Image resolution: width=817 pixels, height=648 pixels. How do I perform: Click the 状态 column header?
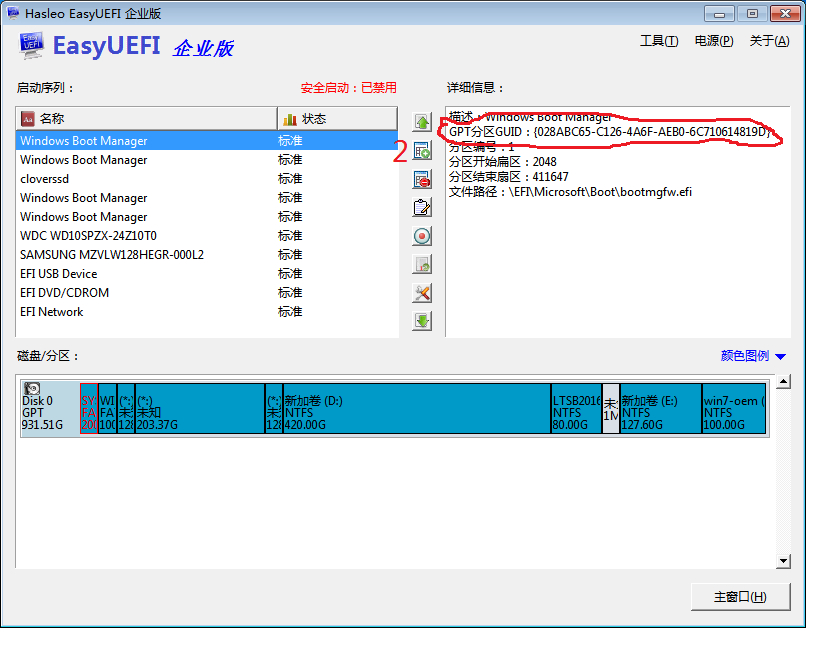coord(336,119)
